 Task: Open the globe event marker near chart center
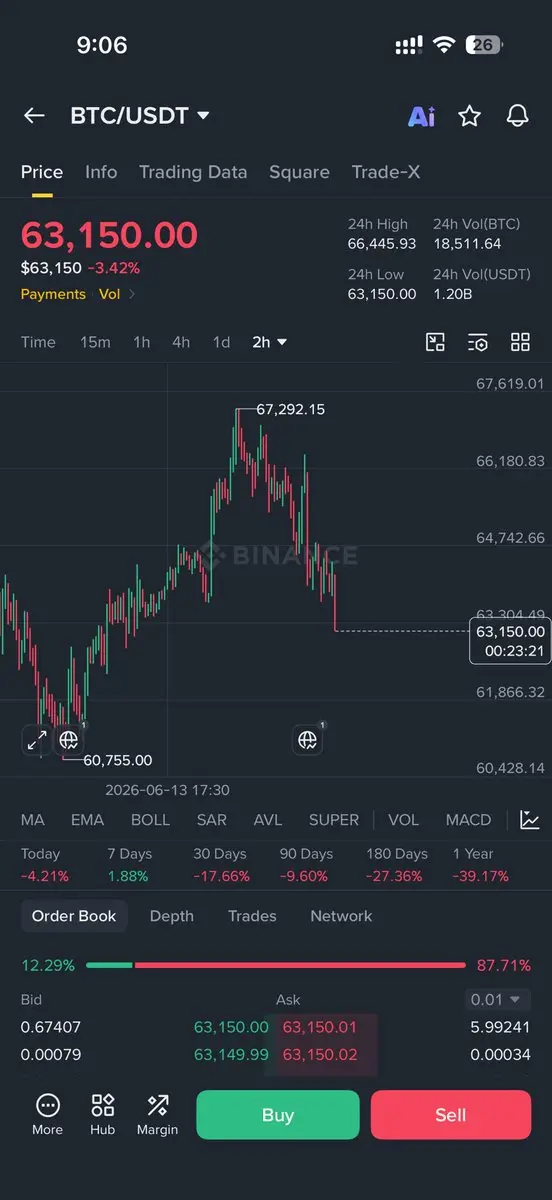(308, 740)
